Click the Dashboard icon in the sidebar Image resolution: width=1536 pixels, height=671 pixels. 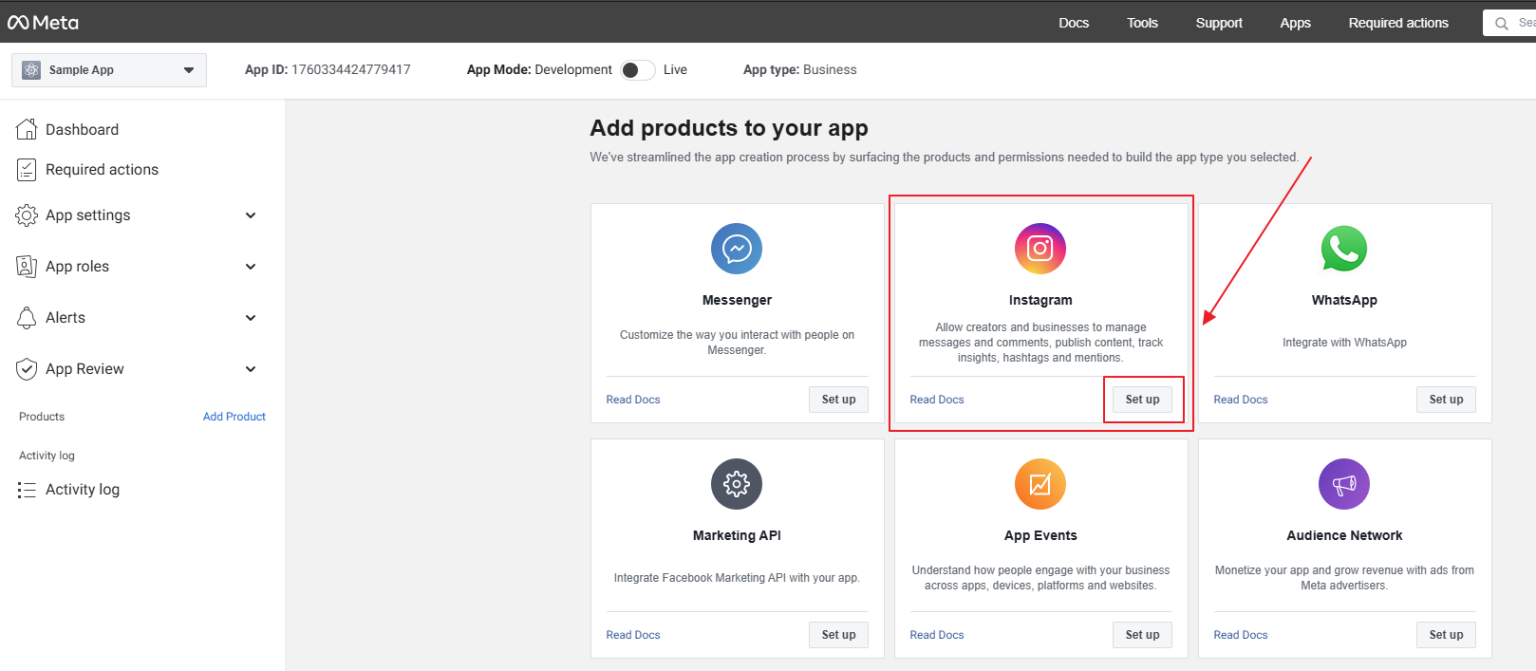26,128
